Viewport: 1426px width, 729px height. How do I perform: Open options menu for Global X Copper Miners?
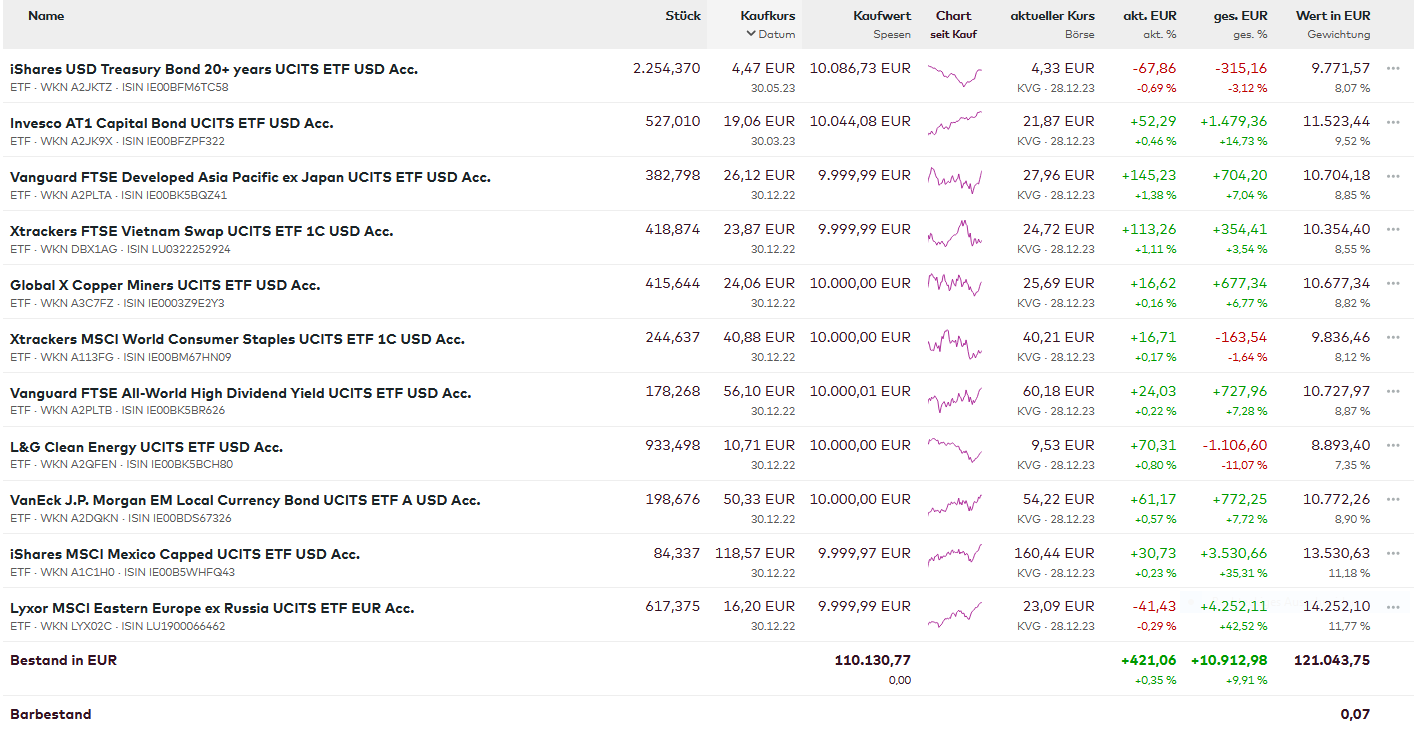pos(1393,284)
